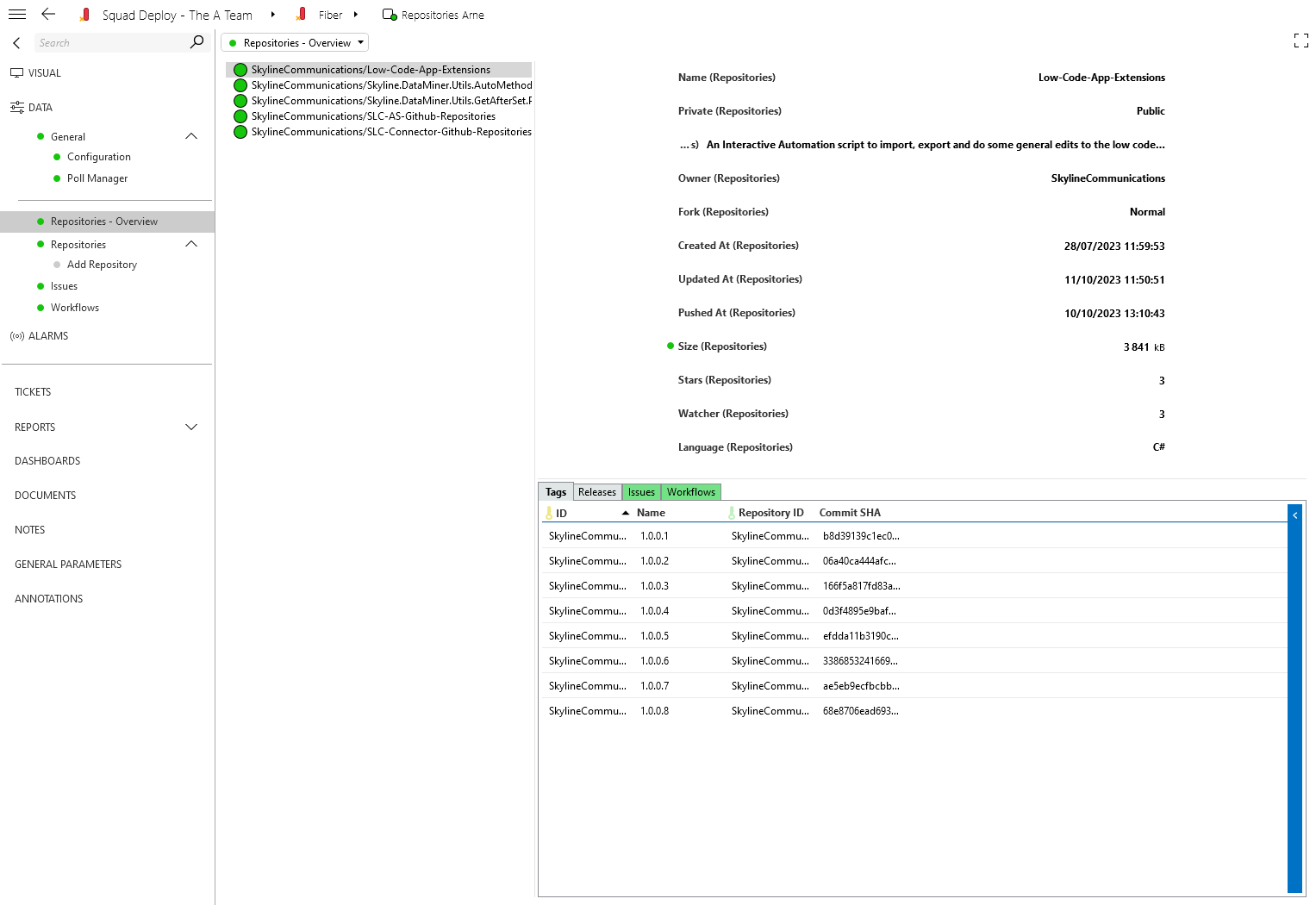The image size is (1316, 905).
Task: Sort by the Name column header
Action: click(x=651, y=513)
